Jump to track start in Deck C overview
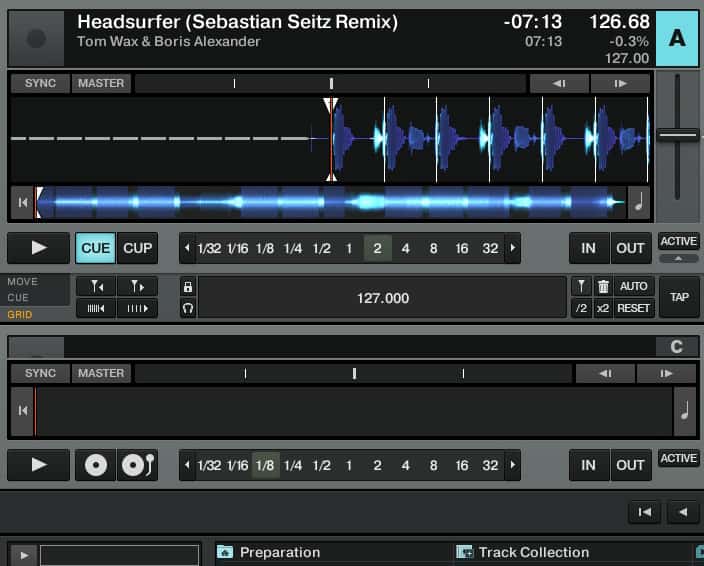 [x=22, y=411]
